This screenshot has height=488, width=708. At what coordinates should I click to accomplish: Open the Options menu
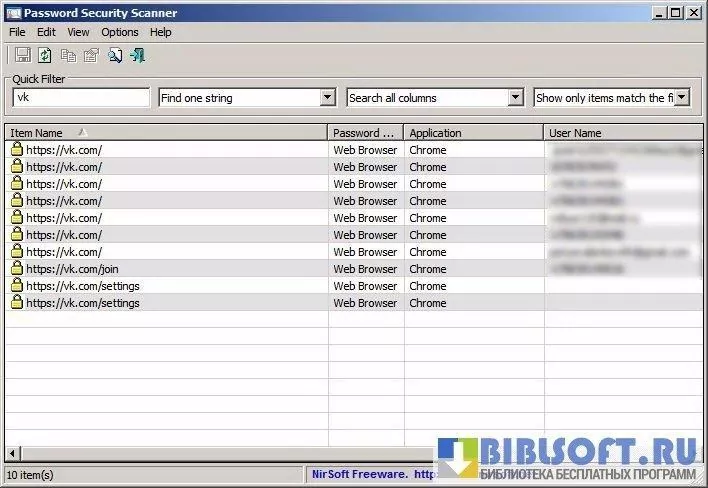click(120, 32)
